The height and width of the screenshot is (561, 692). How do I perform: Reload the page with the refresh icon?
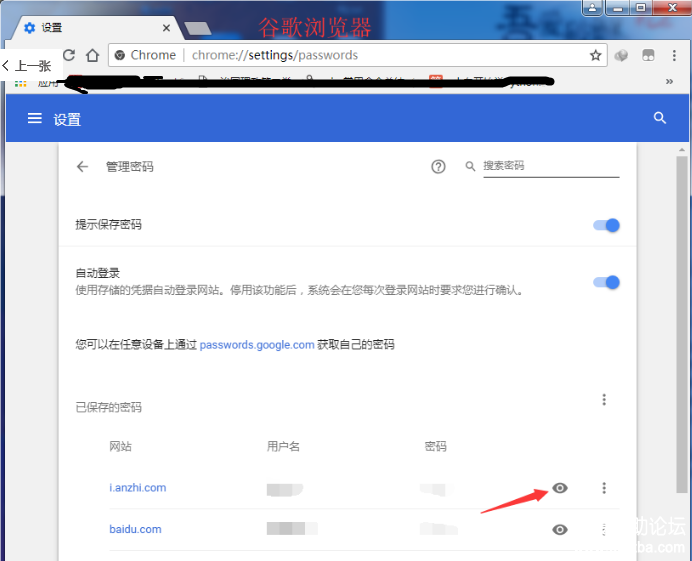point(69,55)
